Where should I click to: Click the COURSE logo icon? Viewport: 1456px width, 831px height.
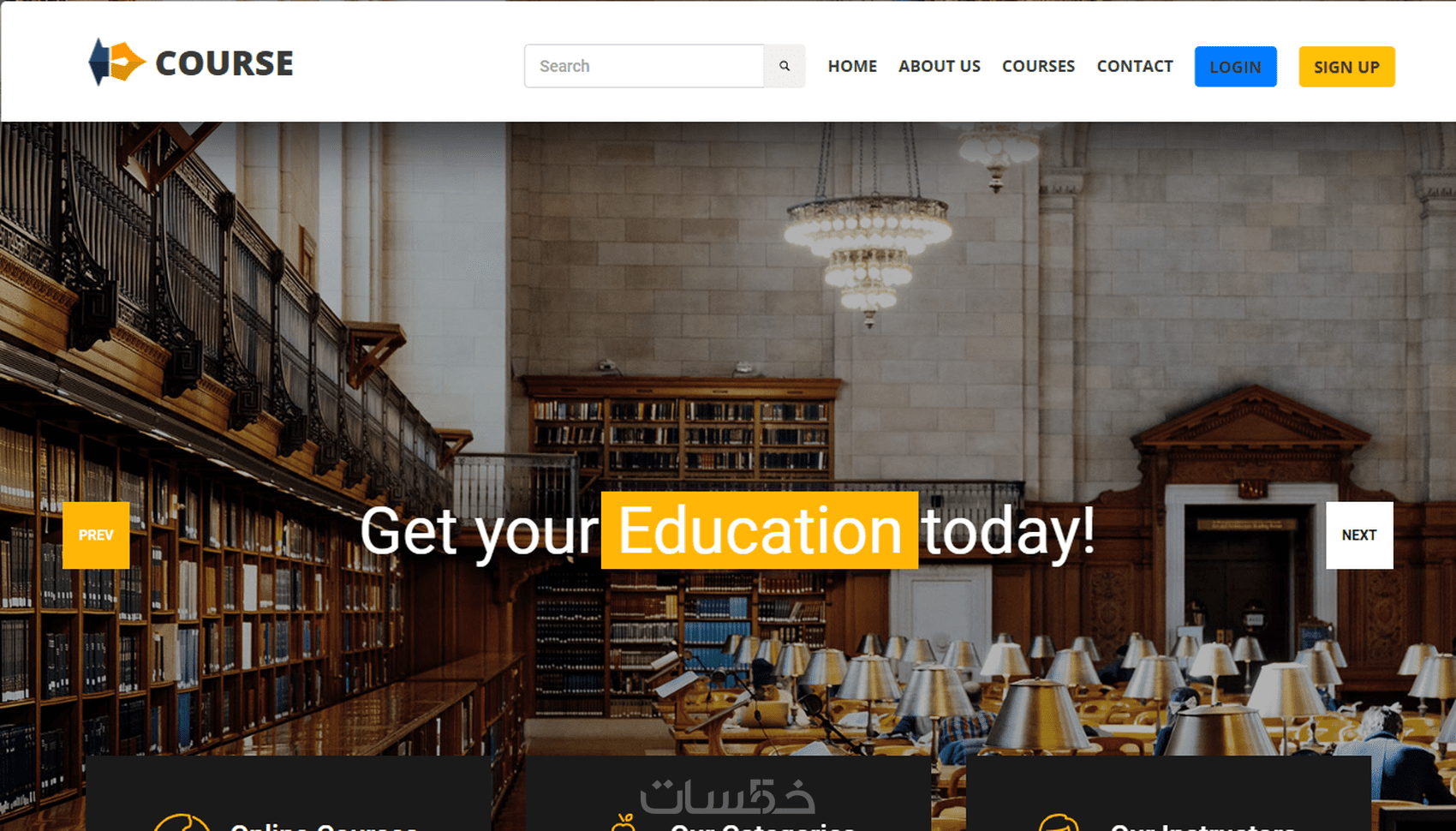(116, 62)
